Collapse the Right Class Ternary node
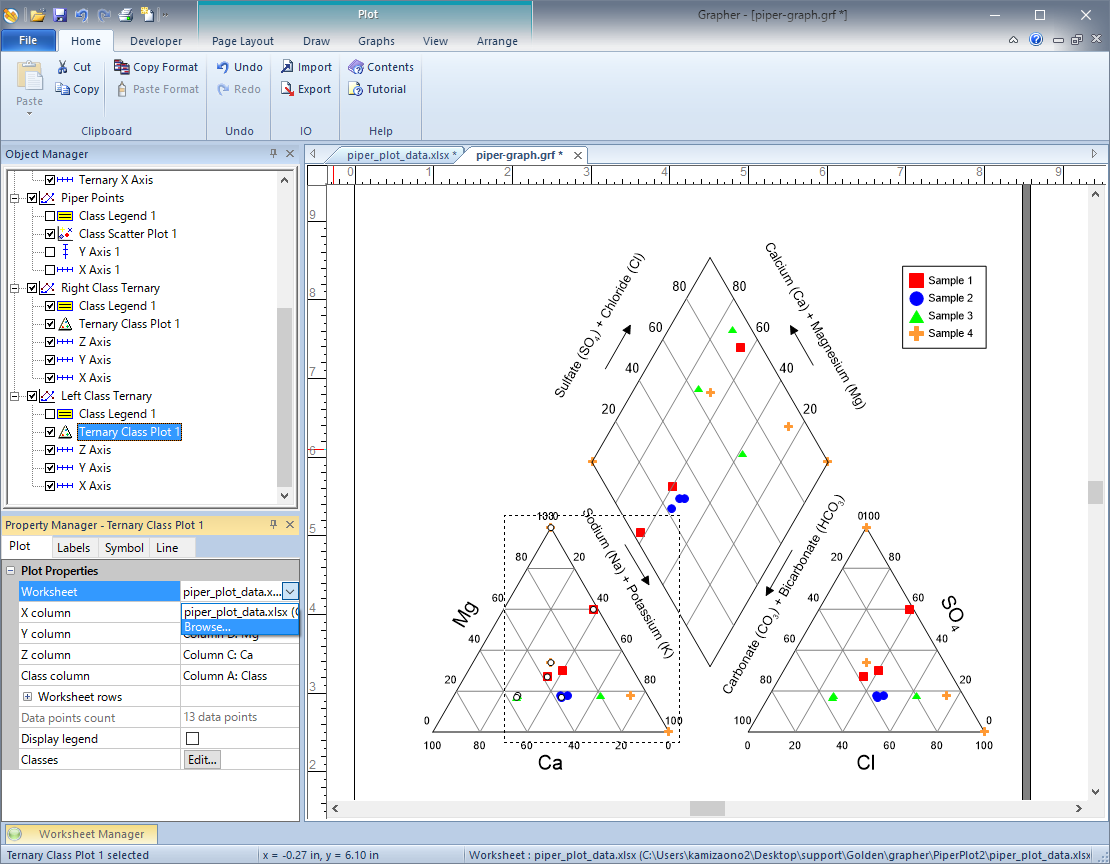 click(x=14, y=288)
